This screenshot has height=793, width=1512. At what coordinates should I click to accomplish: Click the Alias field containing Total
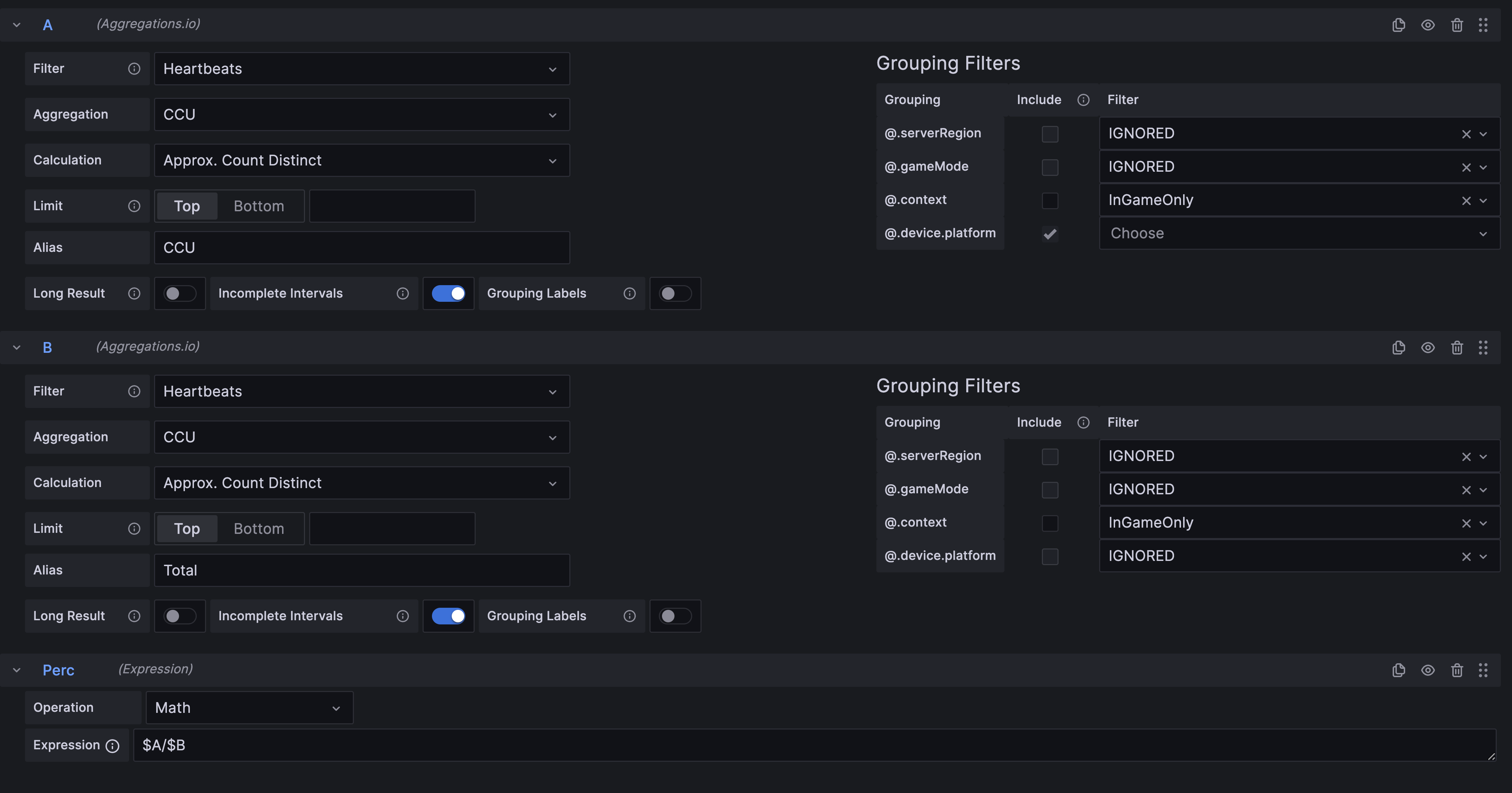[362, 570]
